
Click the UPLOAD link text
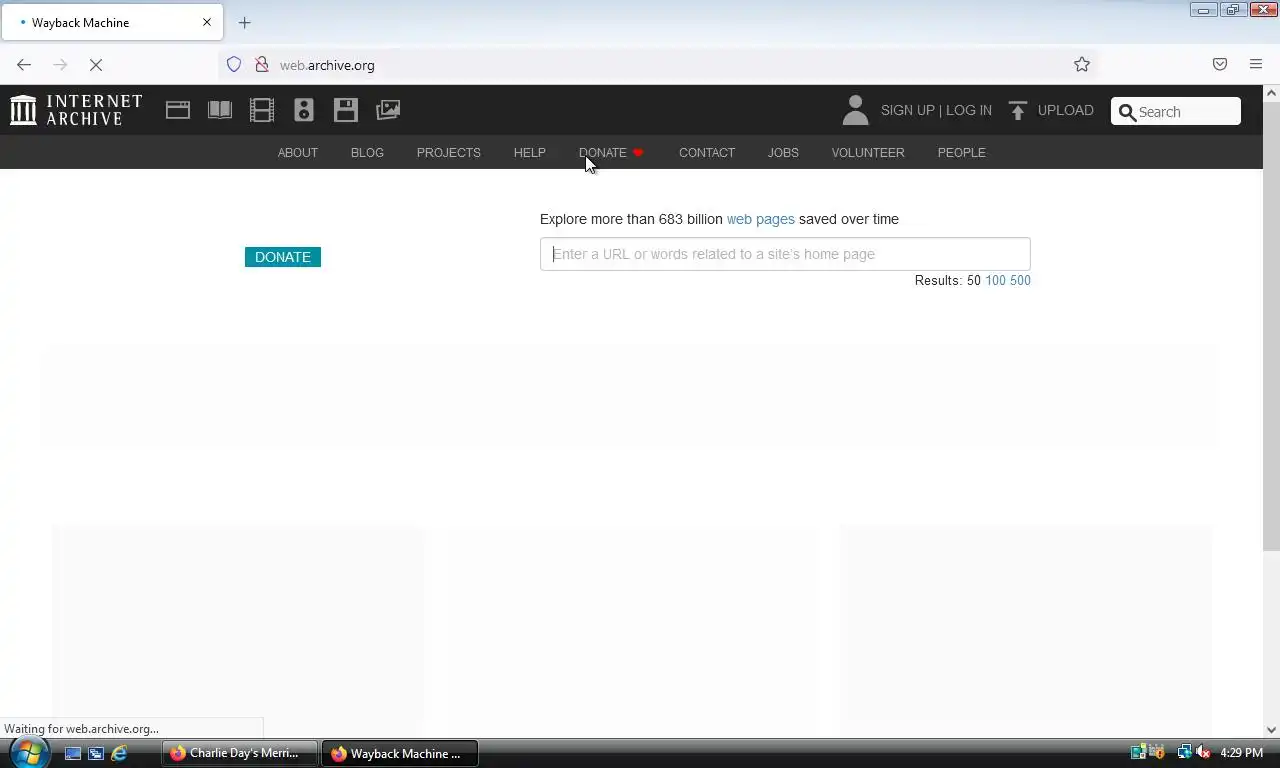pyautogui.click(x=1066, y=110)
